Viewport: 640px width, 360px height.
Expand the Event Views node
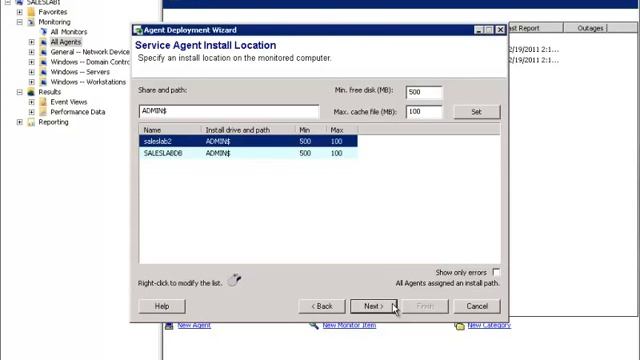tap(32, 102)
